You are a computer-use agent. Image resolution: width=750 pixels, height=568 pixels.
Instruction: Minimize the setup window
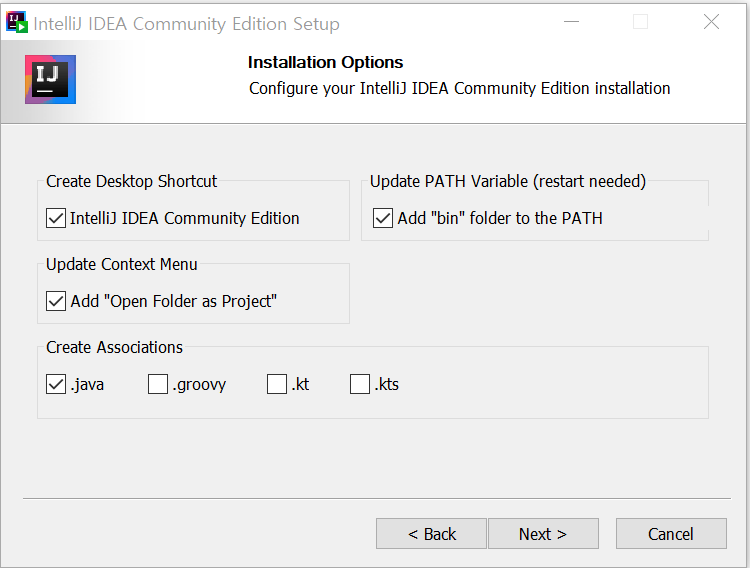tap(571, 23)
